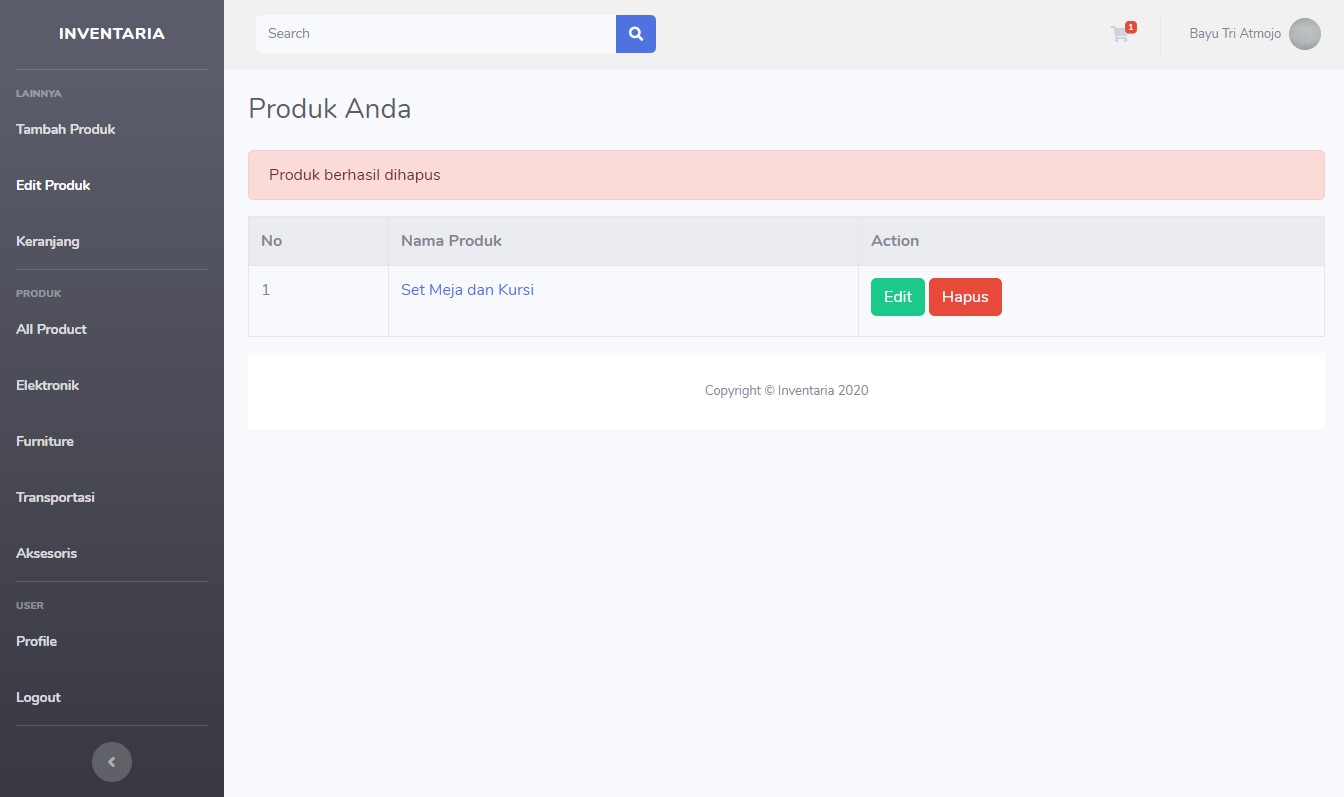View All Product category
This screenshot has height=797, width=1344.
click(x=51, y=329)
